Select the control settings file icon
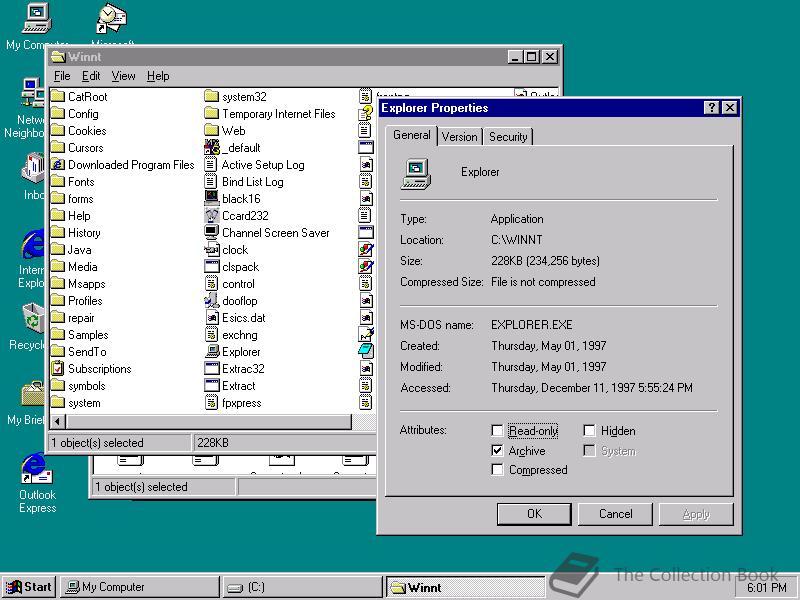Screen dimensions: 800x600 (x=211, y=283)
